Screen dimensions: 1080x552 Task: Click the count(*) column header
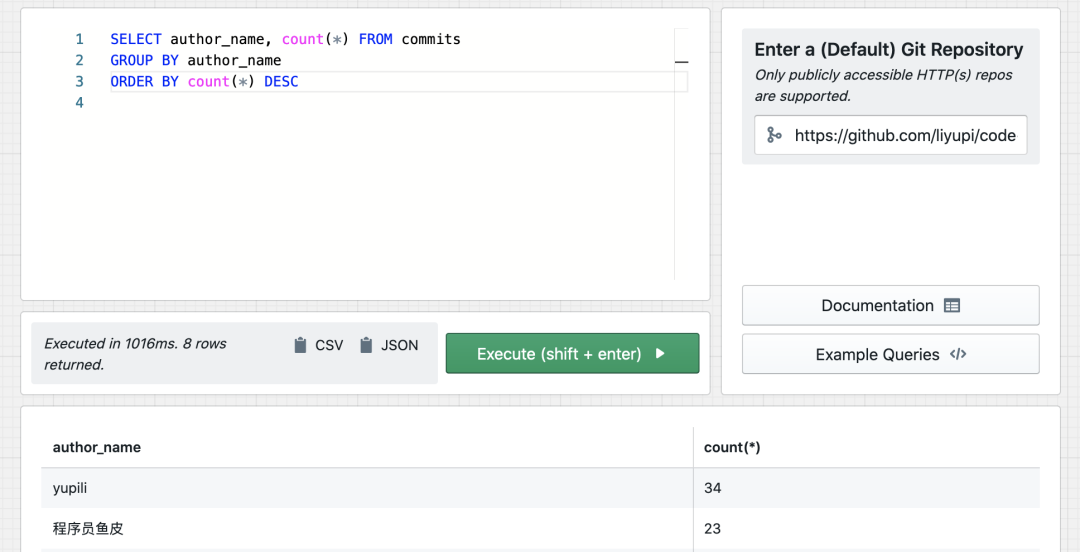pos(732,447)
